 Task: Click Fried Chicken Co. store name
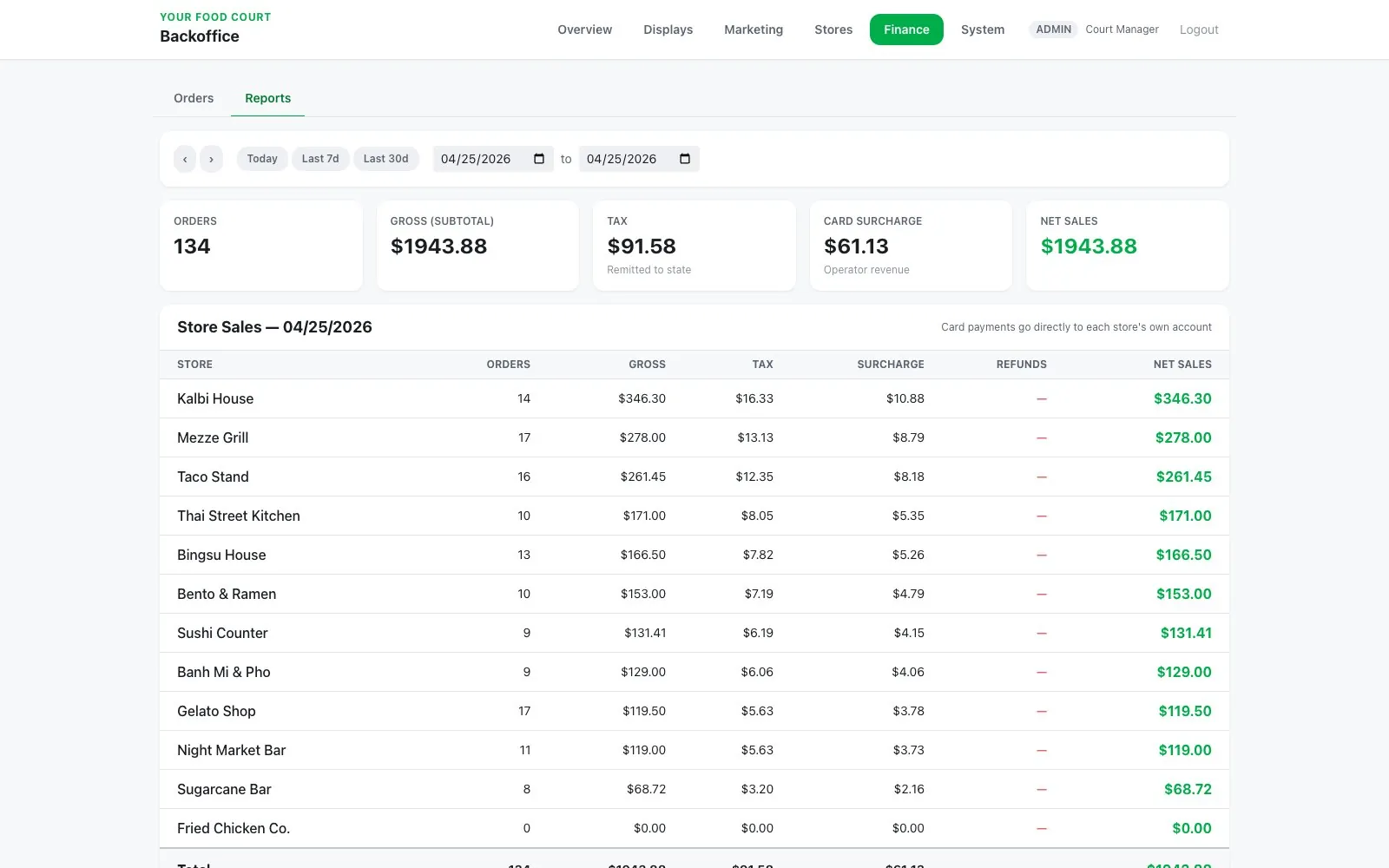234,828
